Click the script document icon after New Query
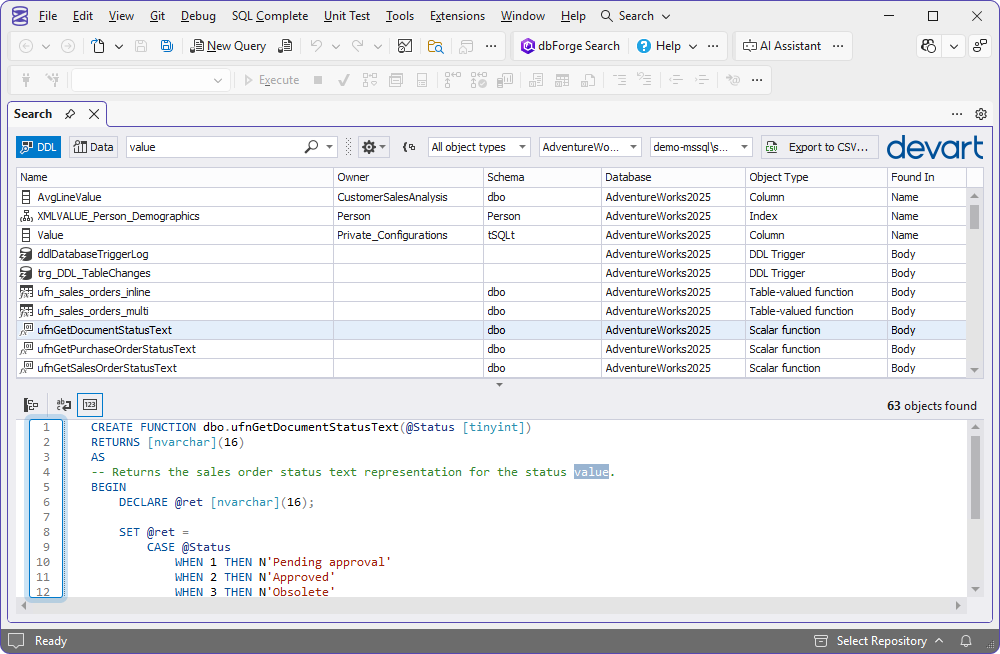This screenshot has width=1000, height=654. coord(286,46)
